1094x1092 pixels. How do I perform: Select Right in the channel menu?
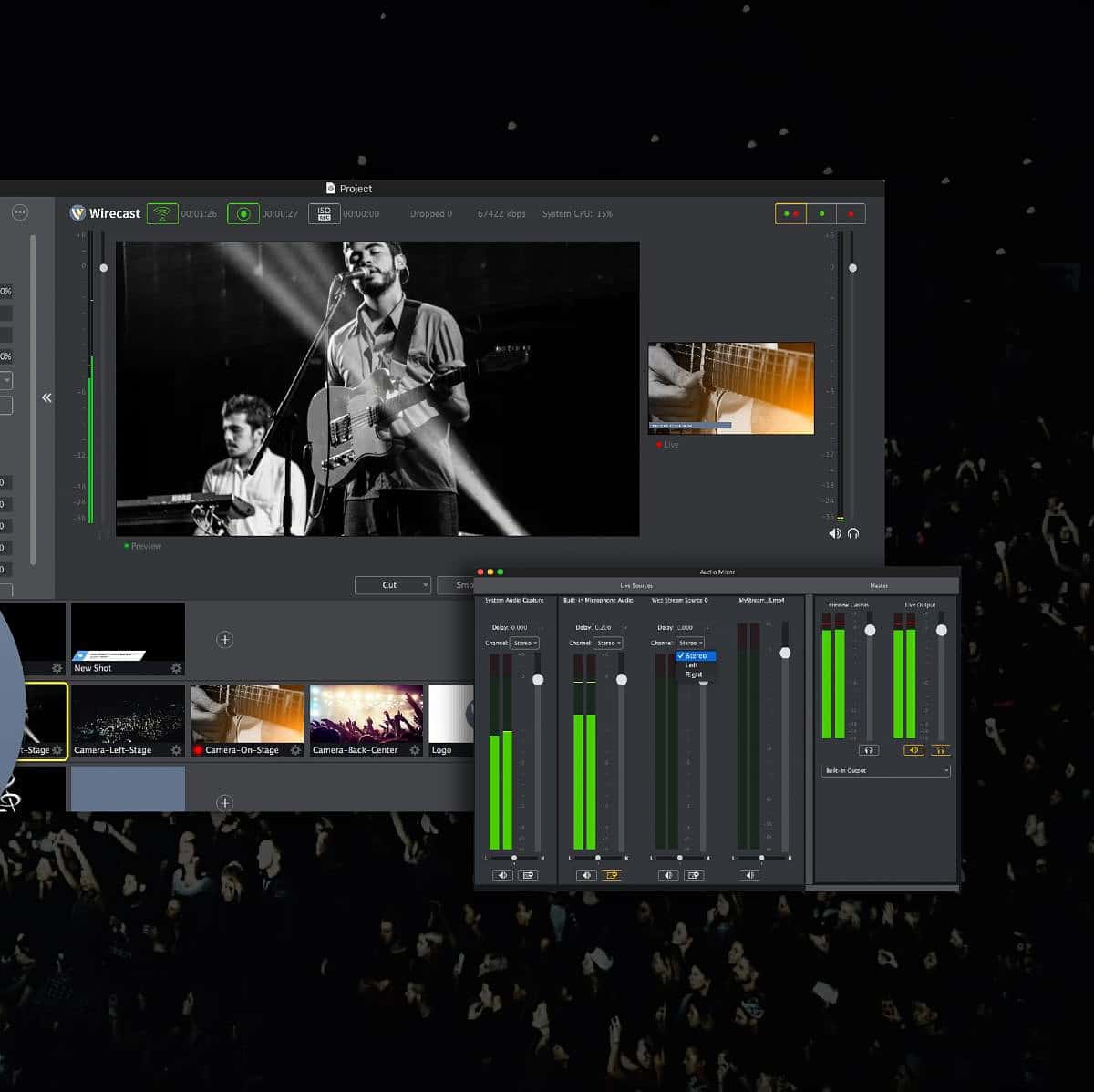click(694, 675)
